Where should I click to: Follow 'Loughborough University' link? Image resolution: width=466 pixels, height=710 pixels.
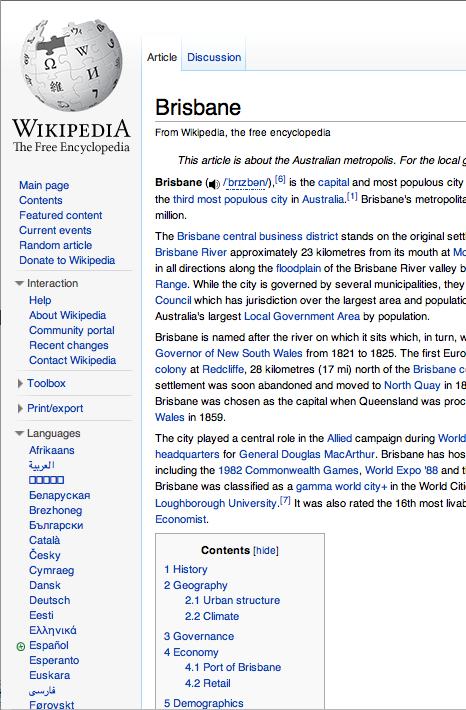tap(216, 503)
